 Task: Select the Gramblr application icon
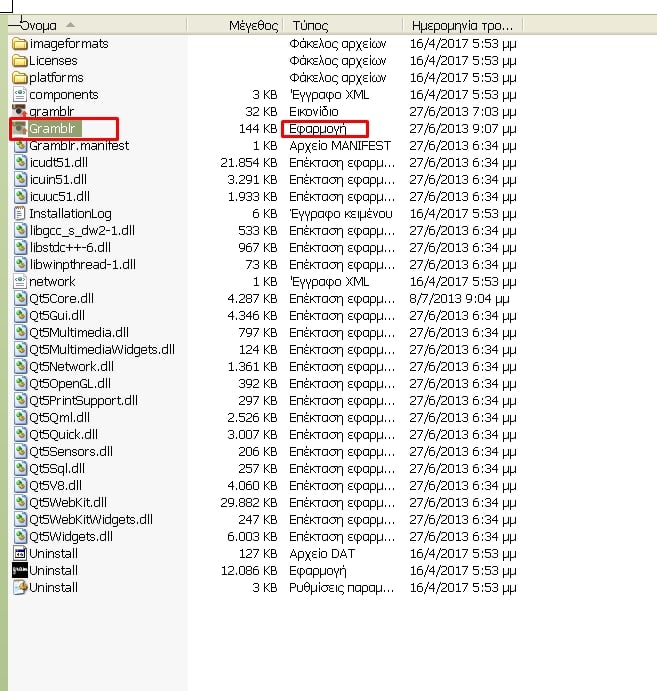[20, 129]
